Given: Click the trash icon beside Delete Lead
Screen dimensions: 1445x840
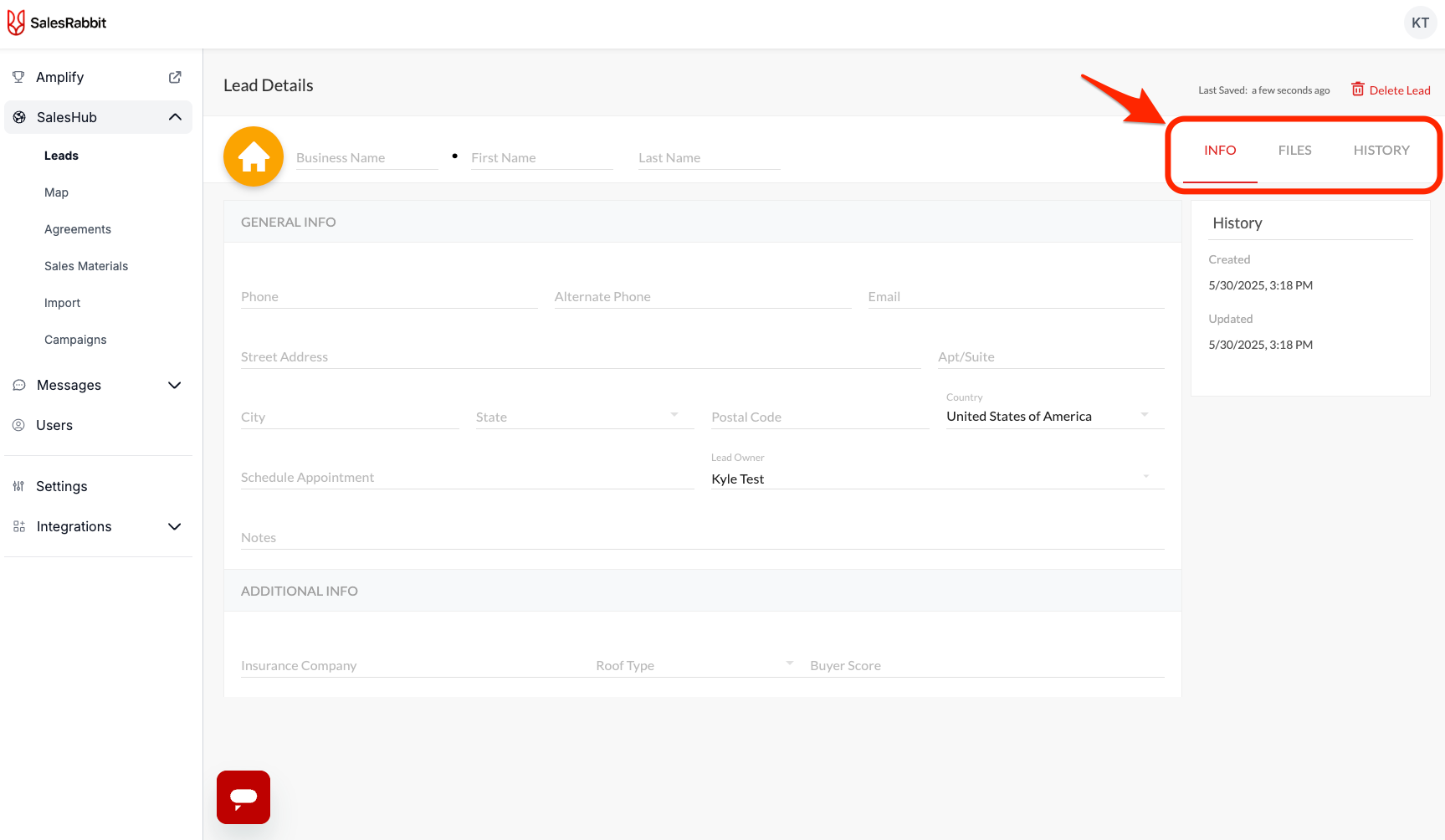Looking at the screenshot, I should coord(1358,90).
